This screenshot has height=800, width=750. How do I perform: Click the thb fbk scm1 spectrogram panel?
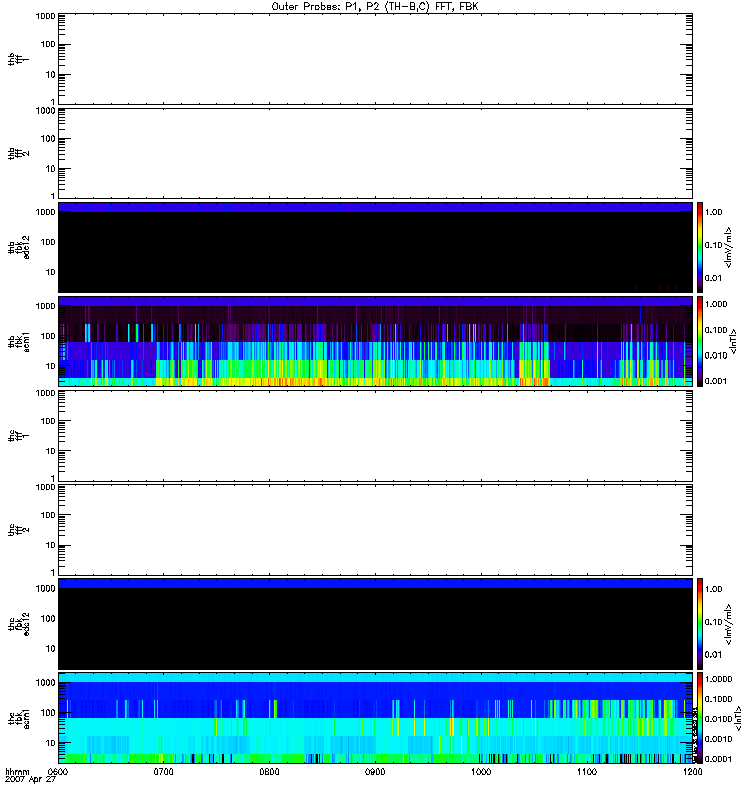click(375, 341)
